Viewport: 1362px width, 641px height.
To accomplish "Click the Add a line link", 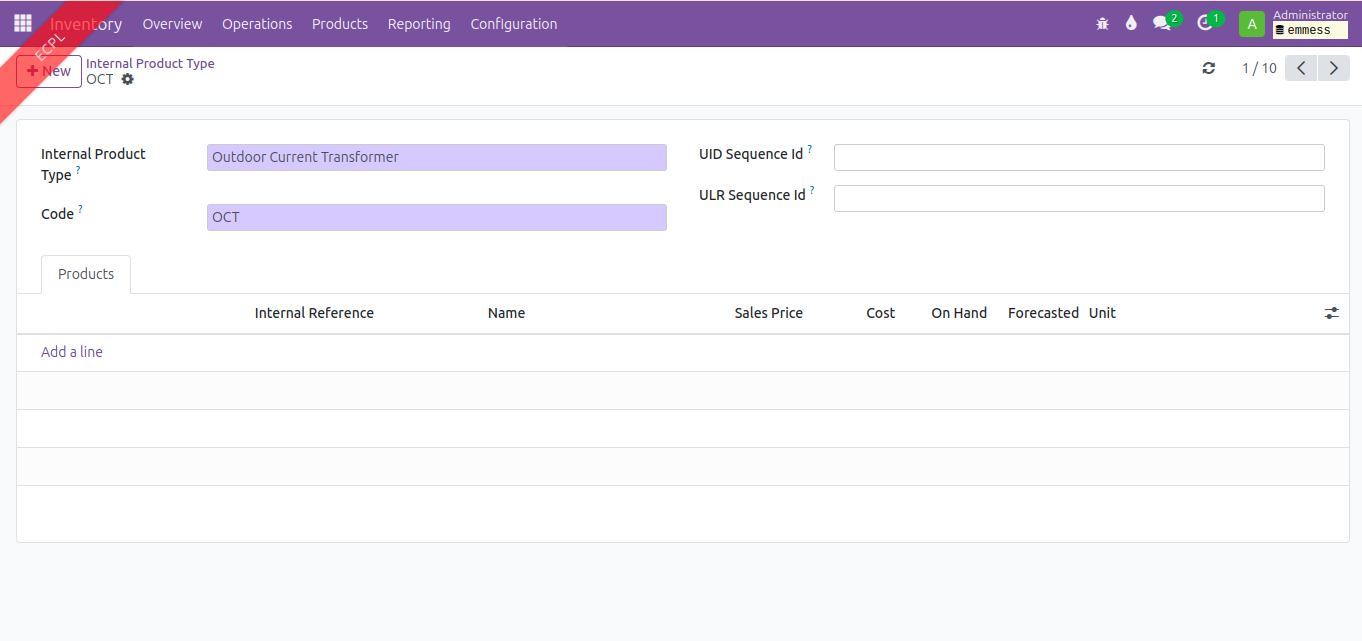I will pyautogui.click(x=72, y=352).
